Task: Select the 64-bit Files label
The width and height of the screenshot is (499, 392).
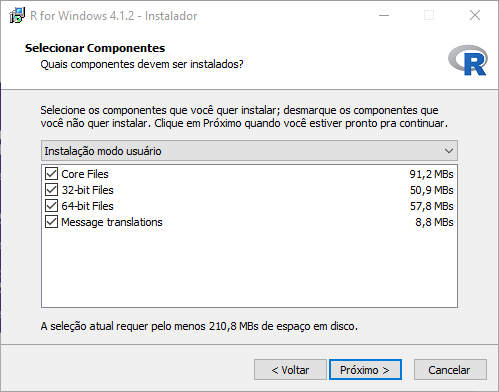Action: point(87,206)
